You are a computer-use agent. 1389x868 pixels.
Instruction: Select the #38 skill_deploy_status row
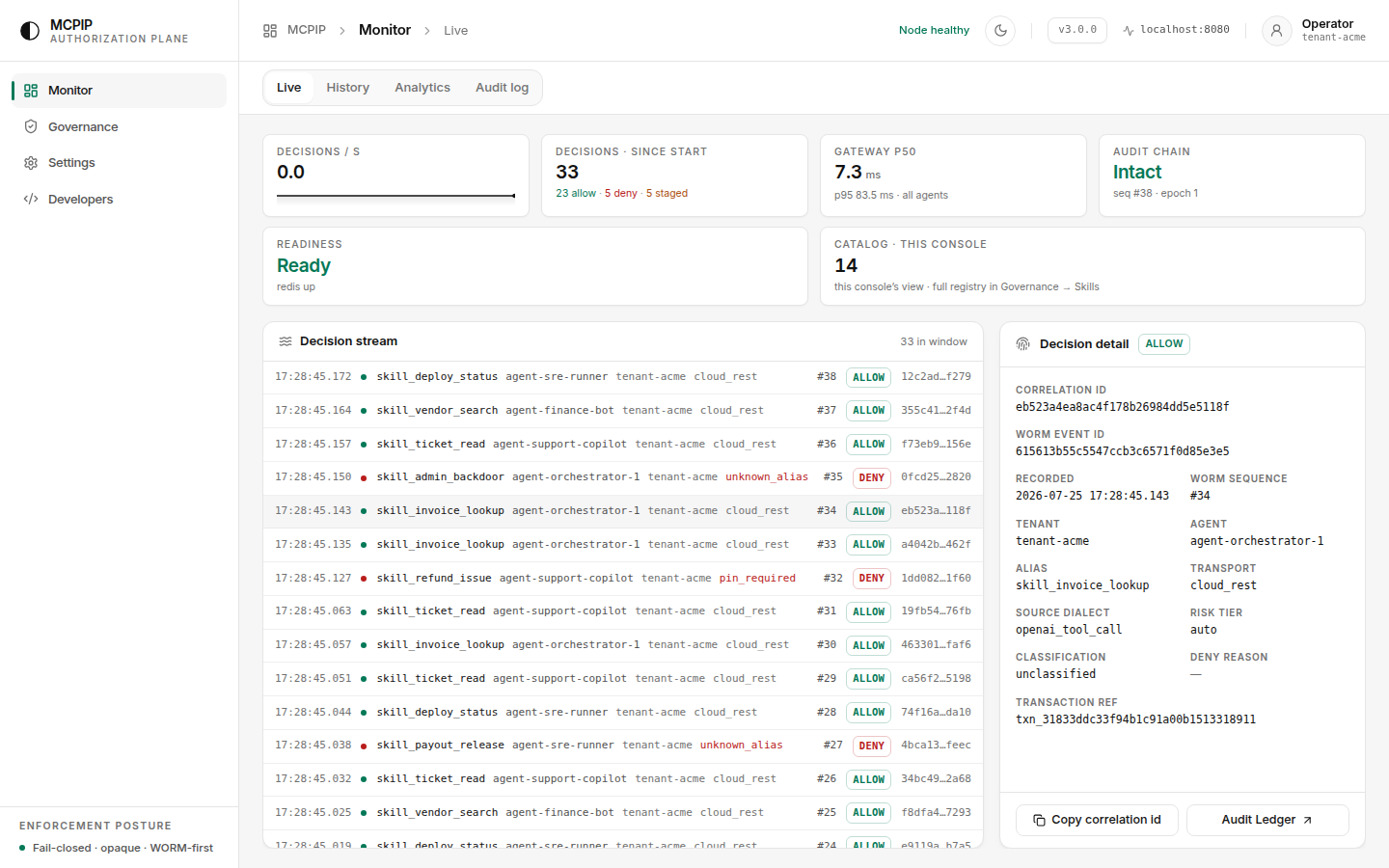(623, 377)
